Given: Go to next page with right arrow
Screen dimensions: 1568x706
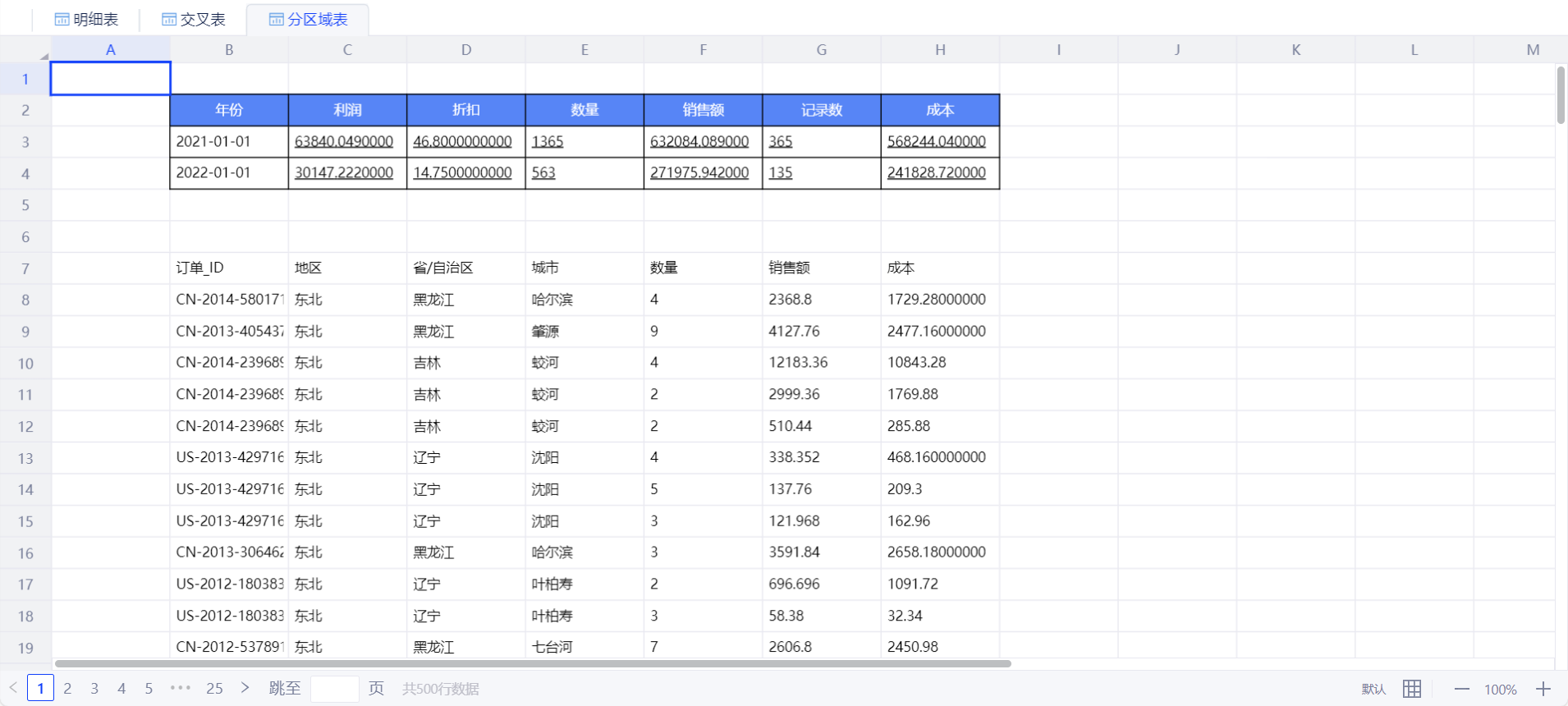Looking at the screenshot, I should coord(245,688).
